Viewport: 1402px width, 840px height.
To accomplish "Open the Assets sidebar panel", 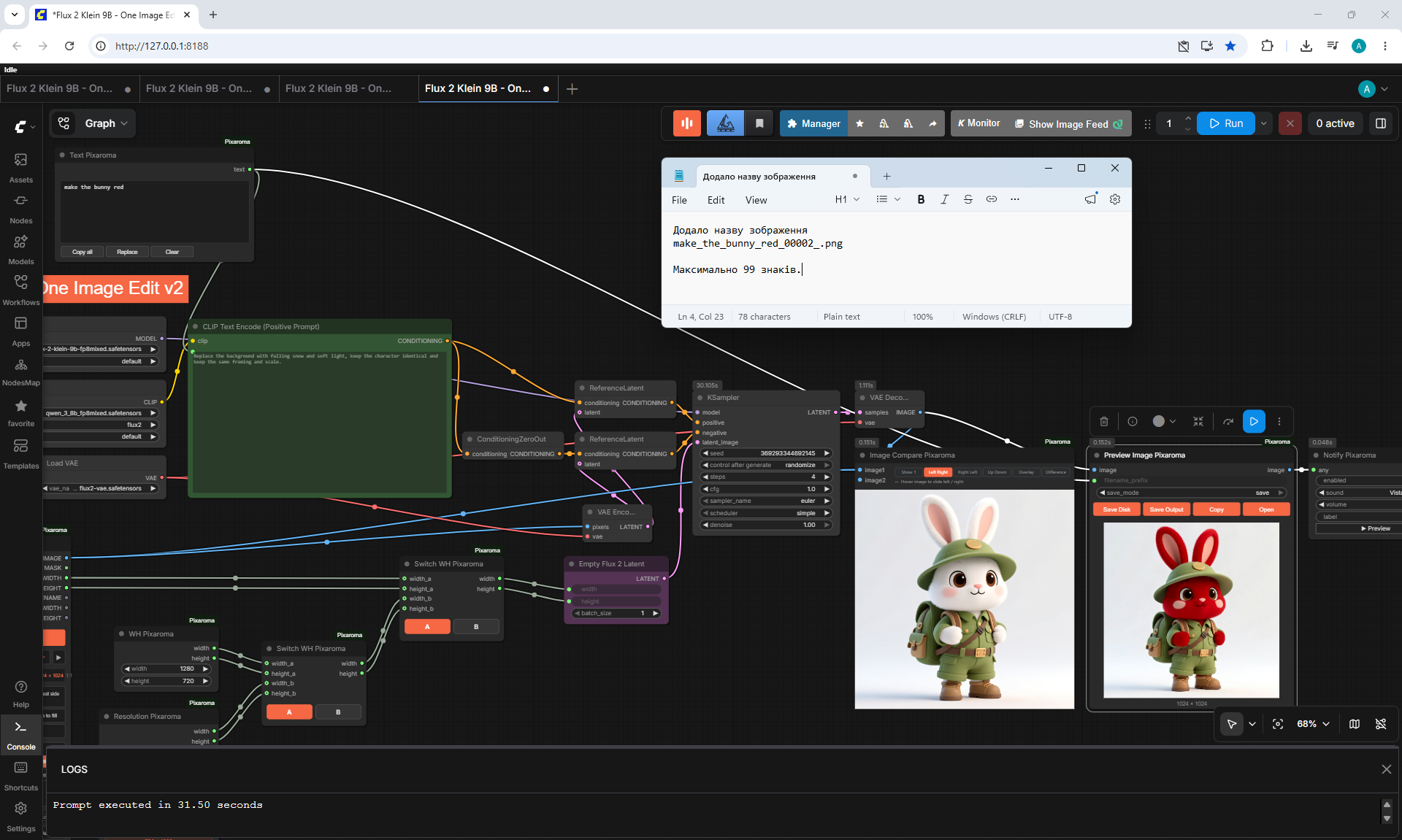I will pyautogui.click(x=21, y=168).
